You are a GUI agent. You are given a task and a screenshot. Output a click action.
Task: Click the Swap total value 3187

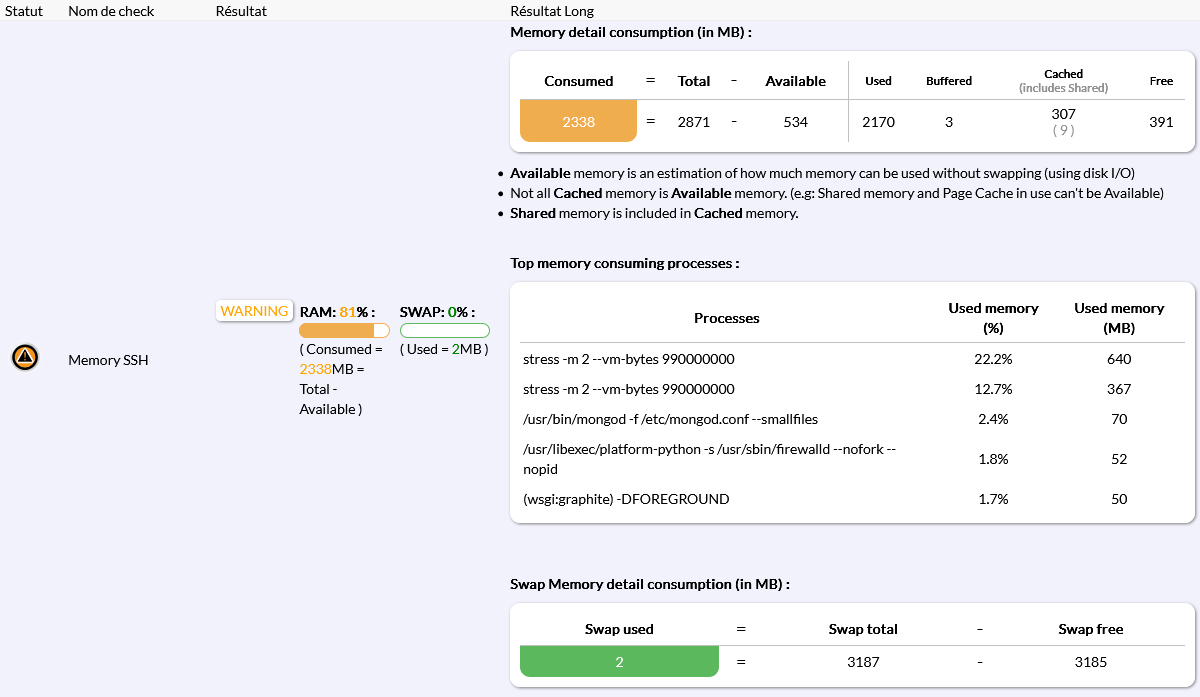(x=863, y=662)
